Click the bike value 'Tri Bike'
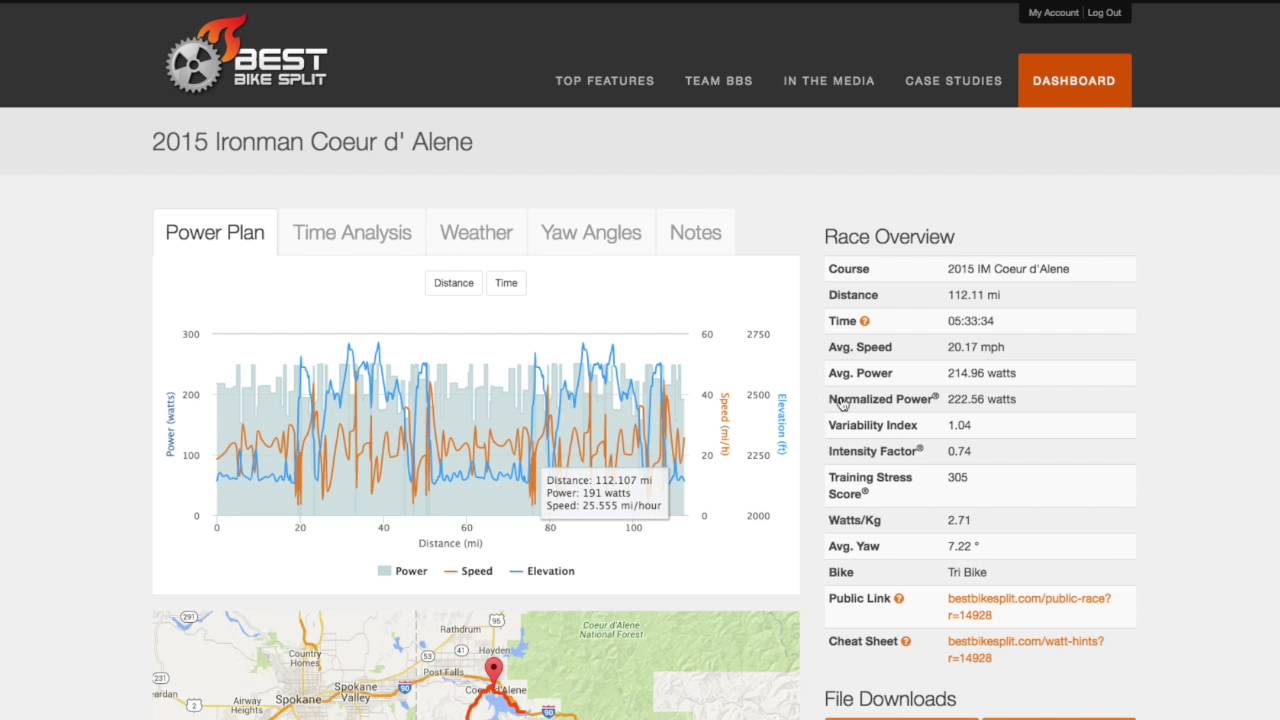This screenshot has width=1280, height=720. click(967, 572)
